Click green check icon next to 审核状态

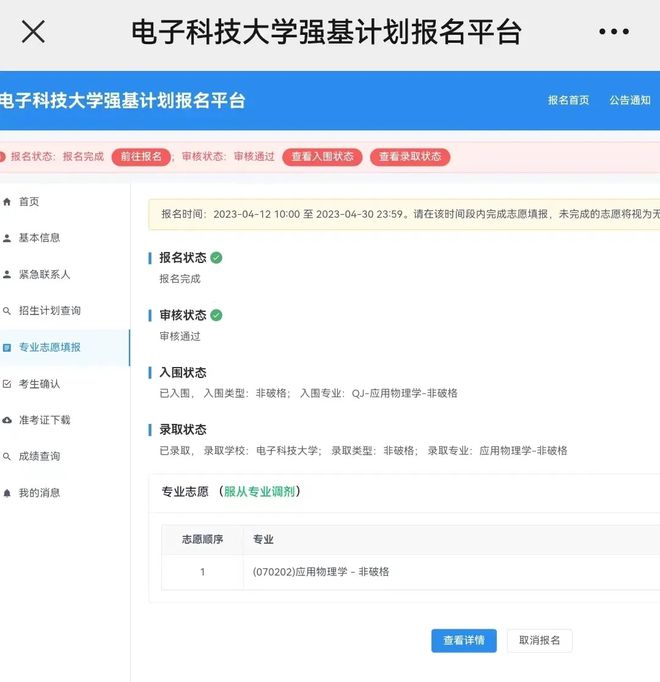[x=216, y=315]
